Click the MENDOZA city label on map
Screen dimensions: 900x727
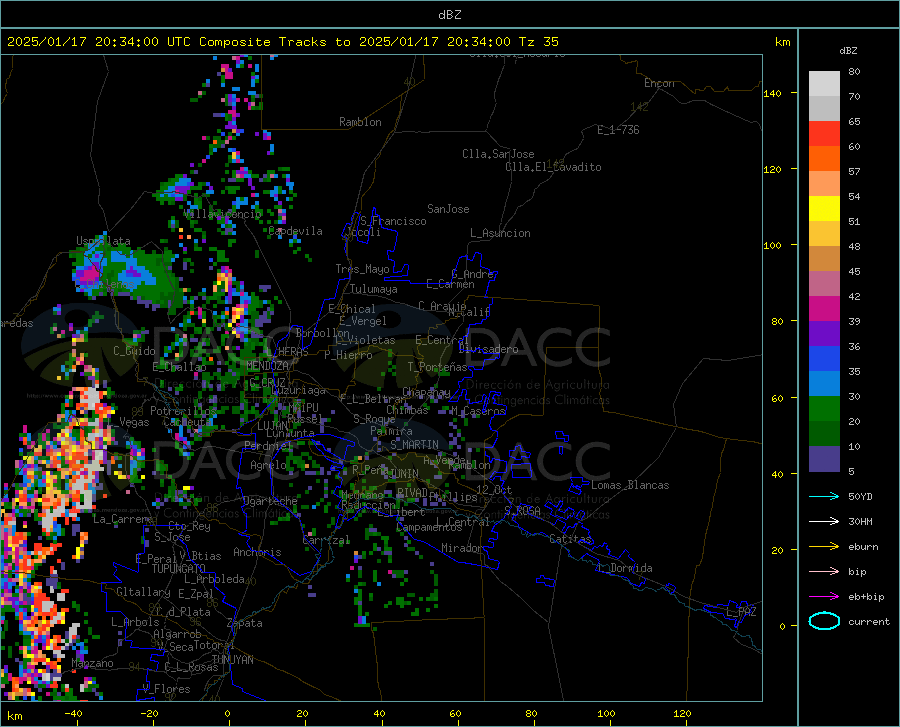pyautogui.click(x=267, y=366)
